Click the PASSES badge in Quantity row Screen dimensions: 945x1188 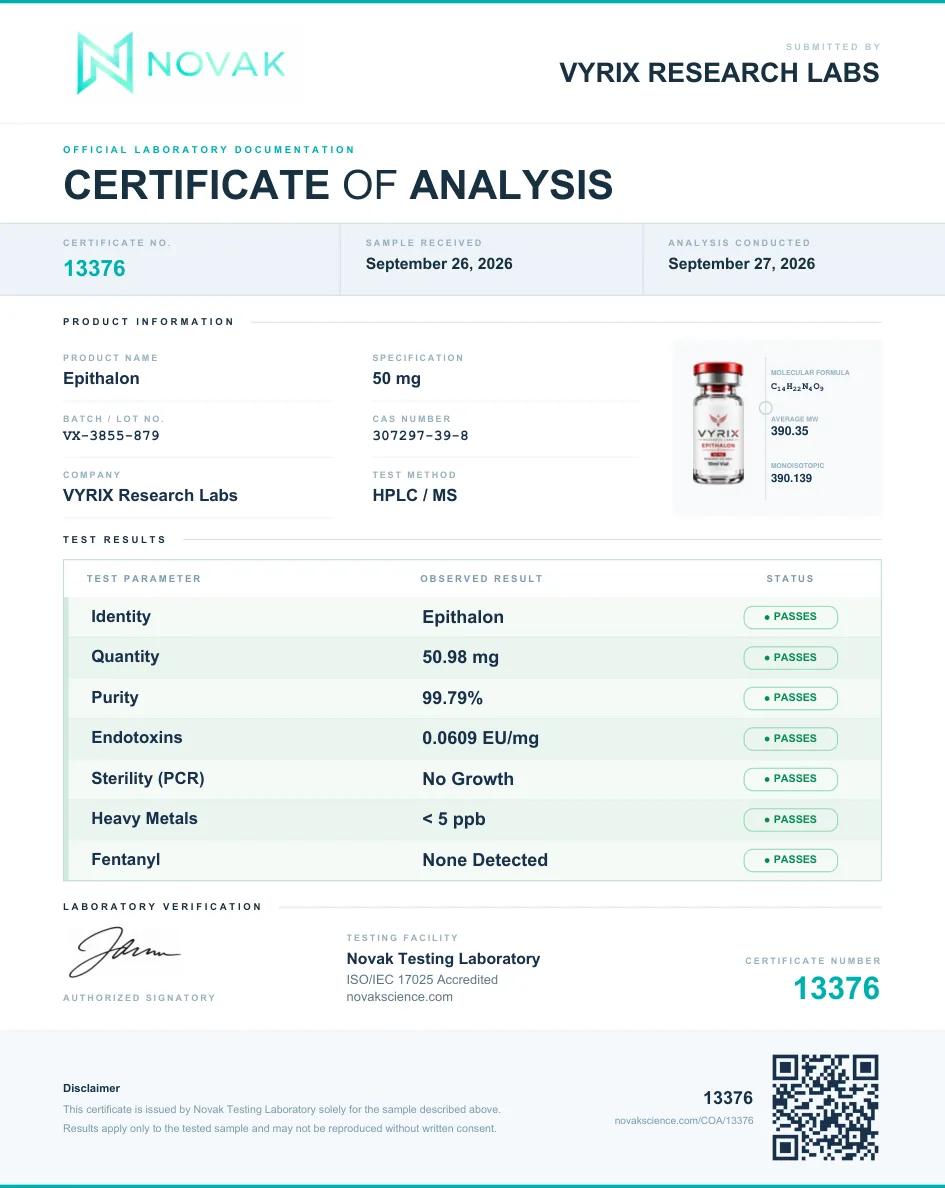pos(790,658)
